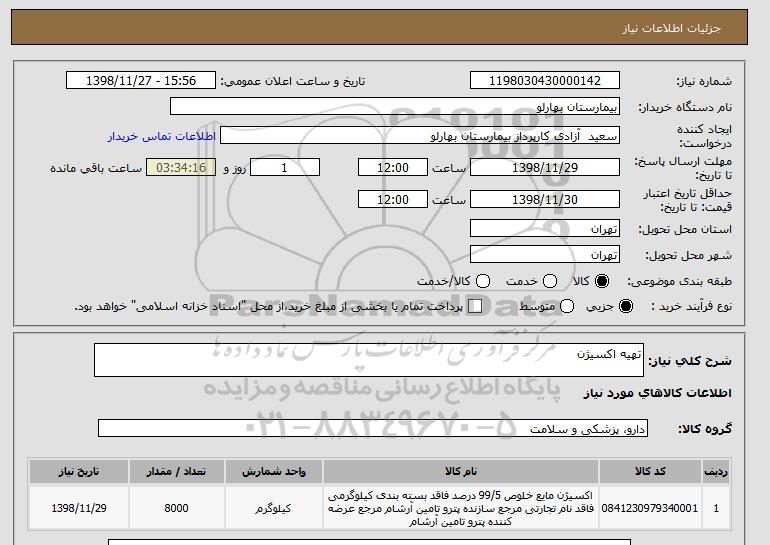Open the اطلاعات تماس خریدار link
Image resolution: width=770 pixels, height=545 pixels.
coord(162,136)
